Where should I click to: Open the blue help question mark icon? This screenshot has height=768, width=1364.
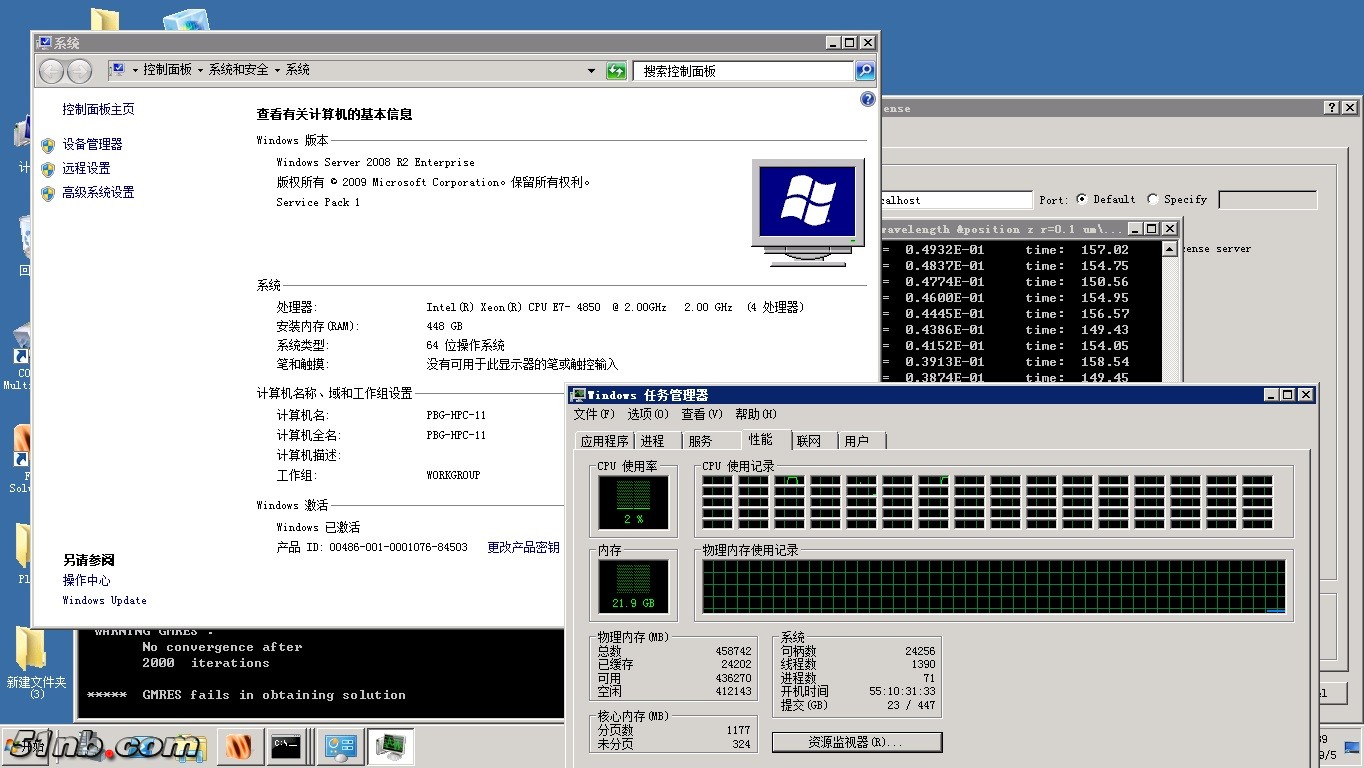[x=867, y=99]
